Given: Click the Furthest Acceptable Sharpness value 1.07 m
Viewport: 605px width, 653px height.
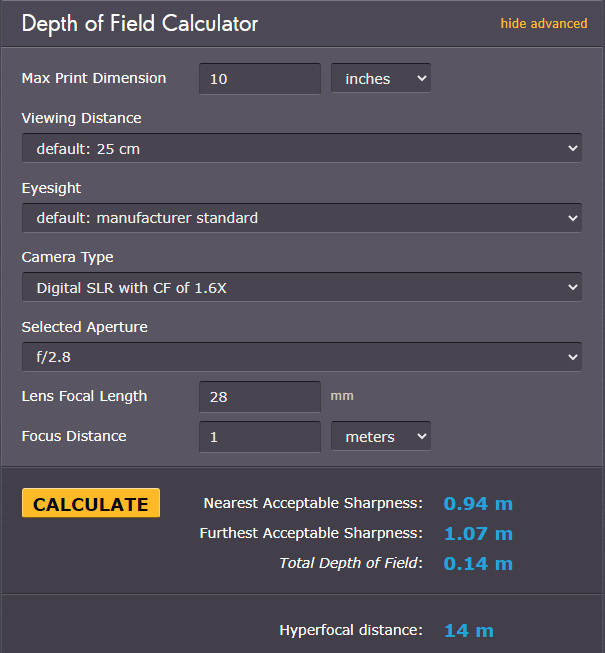Looking at the screenshot, I should pyautogui.click(x=478, y=534).
